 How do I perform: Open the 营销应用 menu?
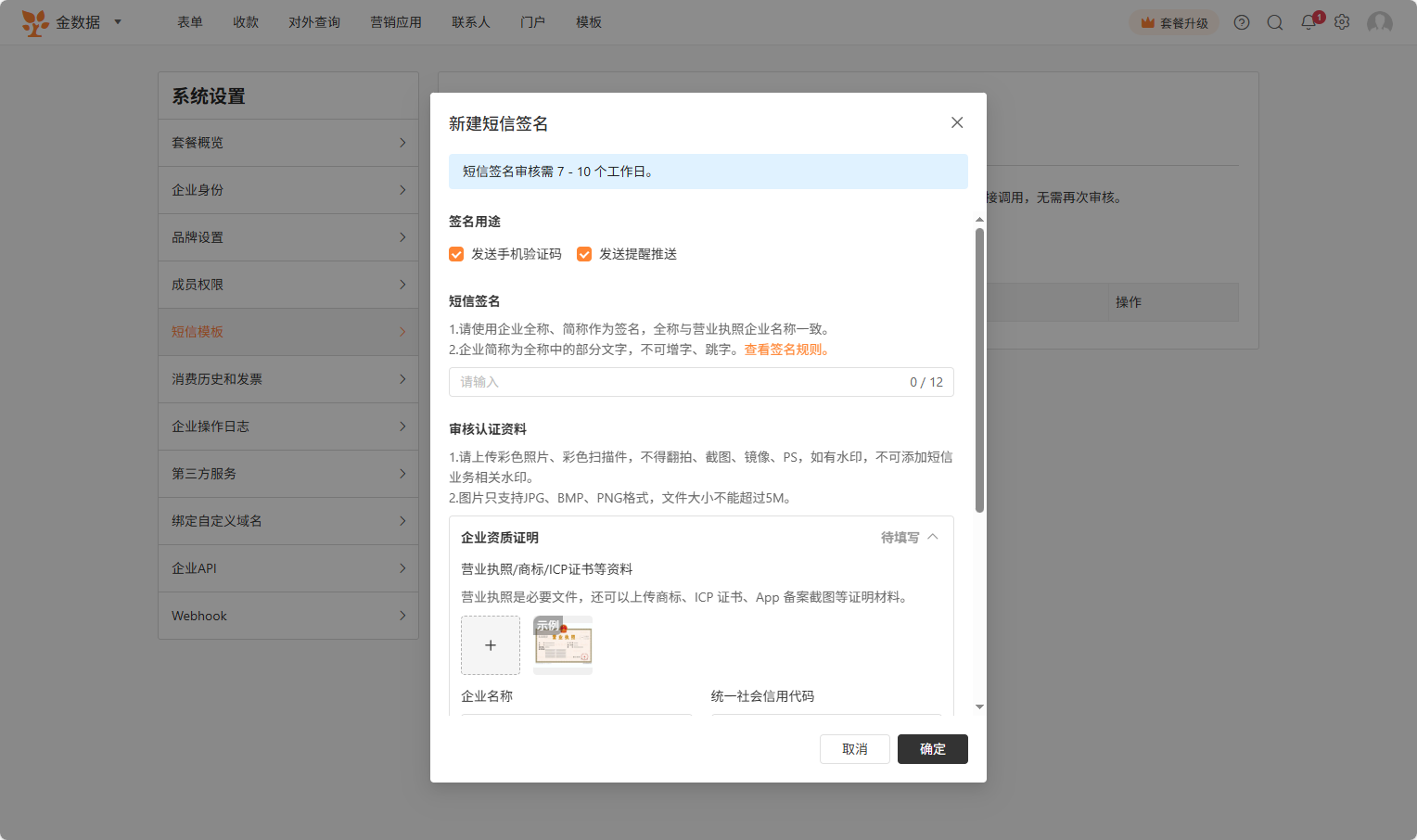[396, 22]
